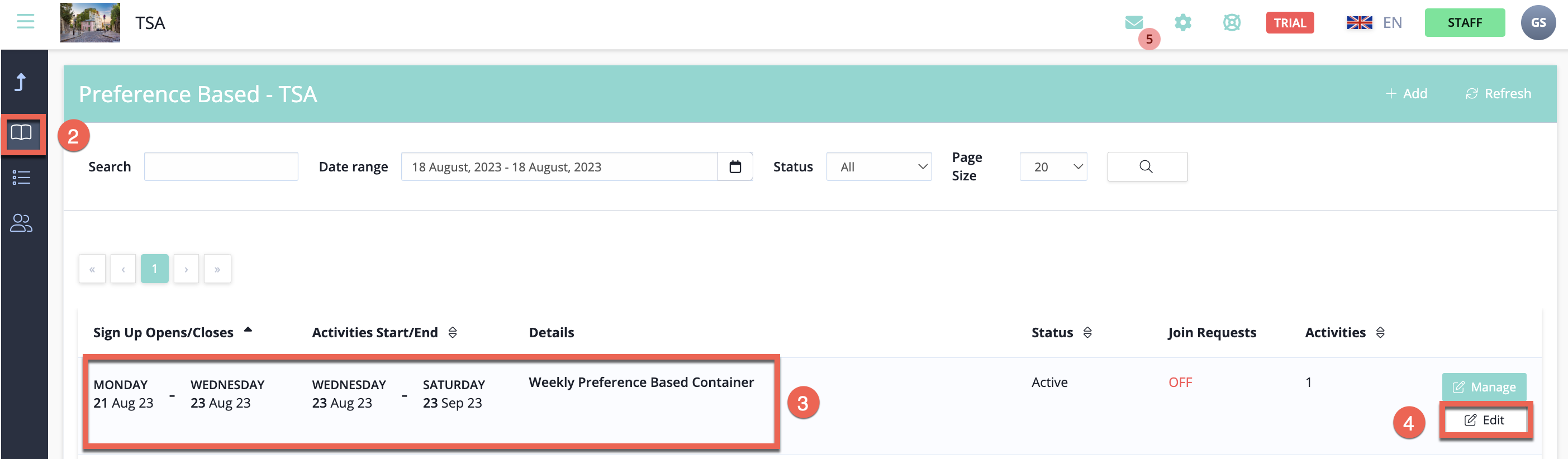Click the Edit button
1568x459 pixels.
pos(1485,420)
